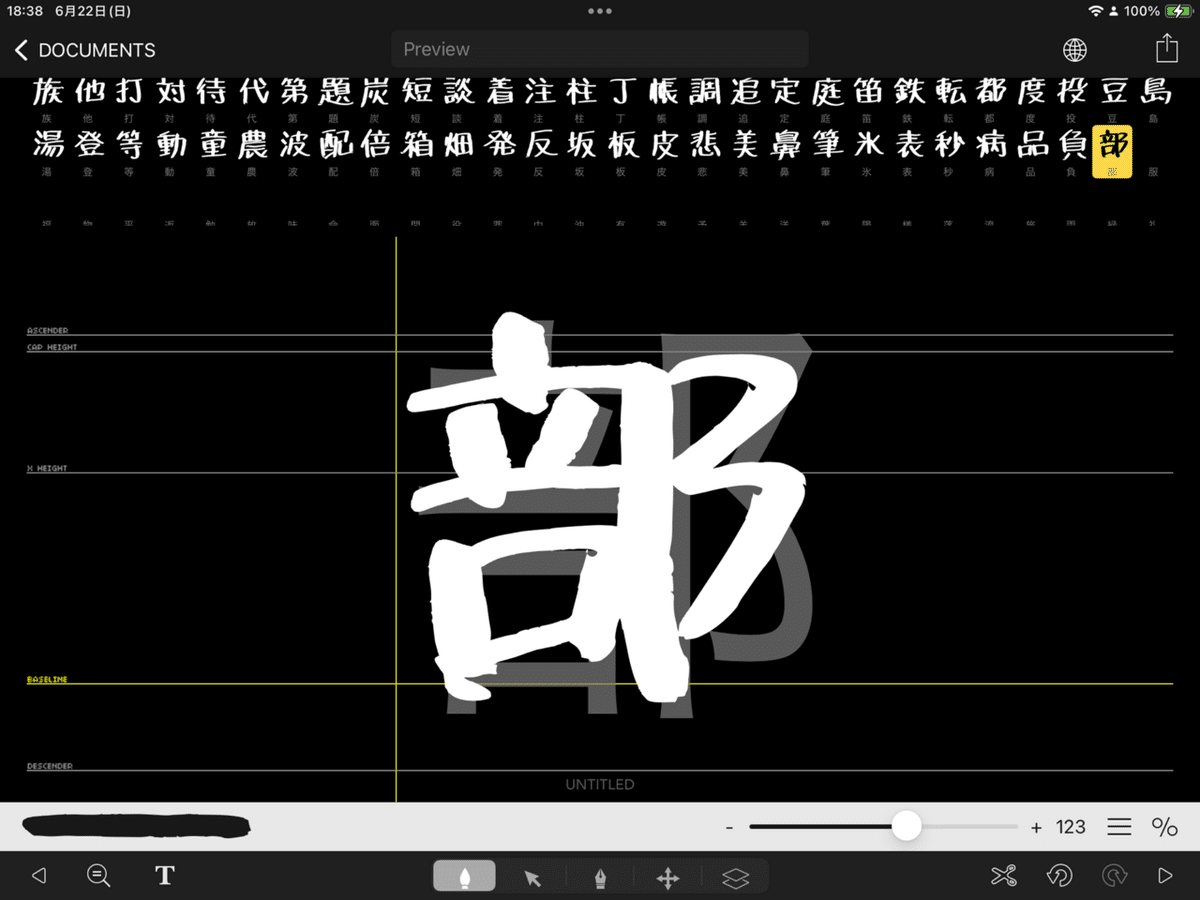
Task: Open the Layers tool
Action: [737, 876]
